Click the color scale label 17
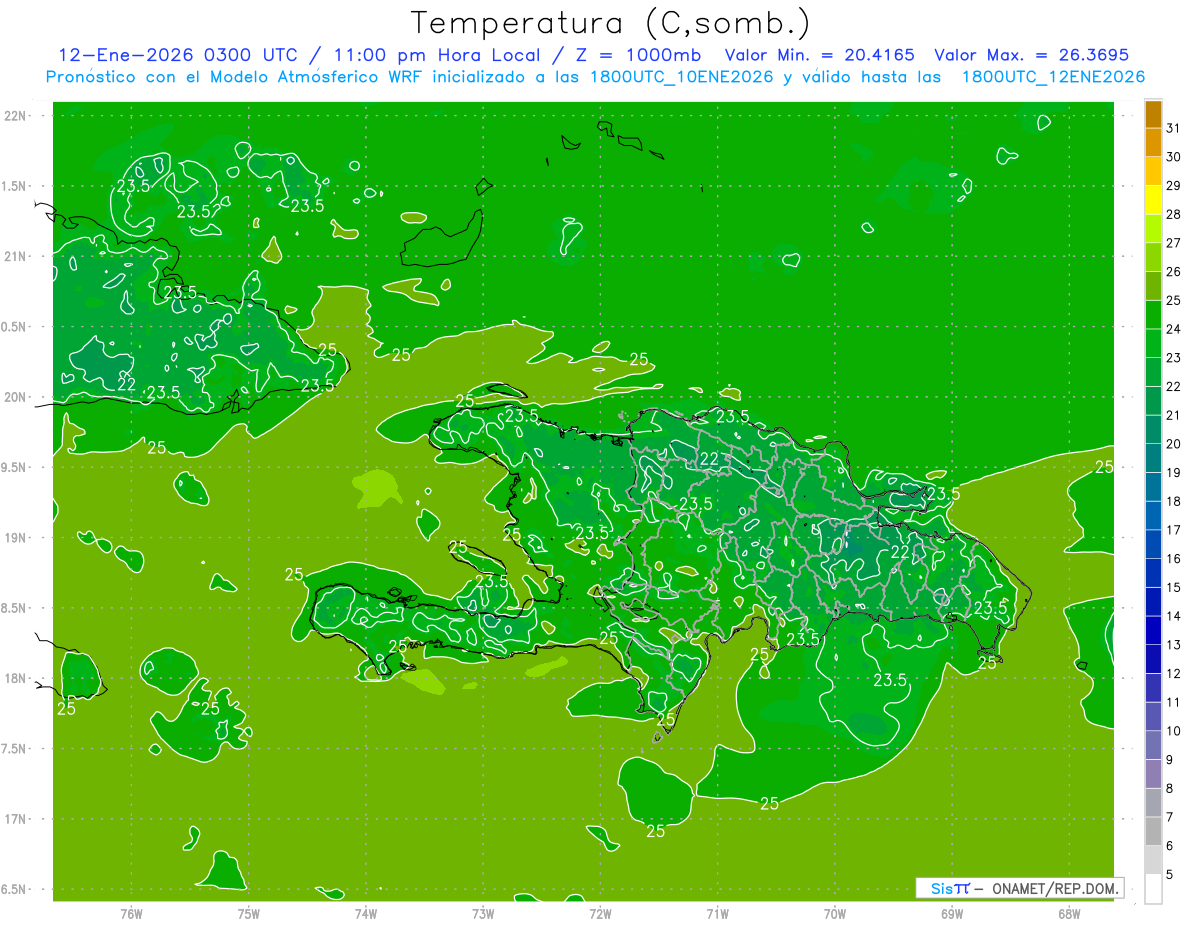The width and height of the screenshot is (1200, 927). (1174, 530)
